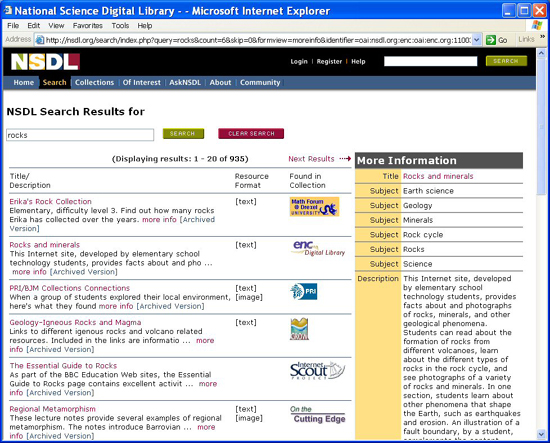Click the On the Cutting Edge logo
The width and height of the screenshot is (550, 443).
point(318,415)
